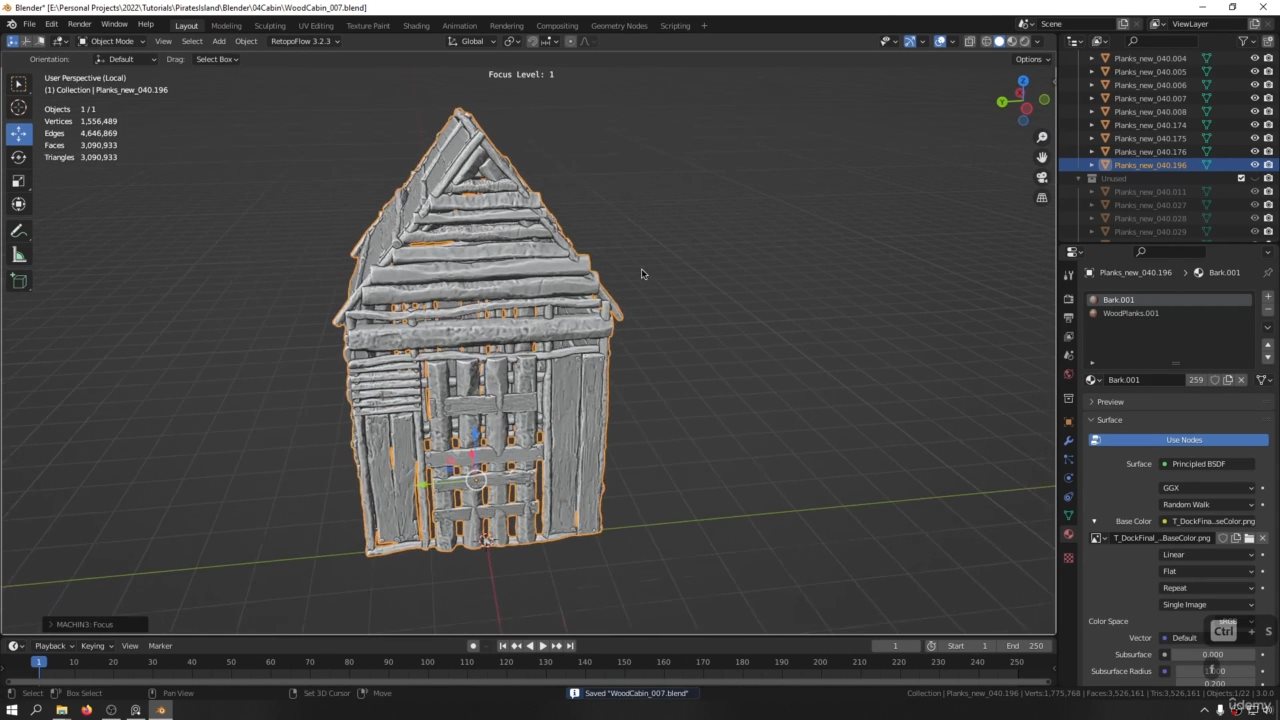Viewport: 1280px width, 720px height.
Task: Open the Random Walk subsurface dropdown
Action: [x=1207, y=505]
